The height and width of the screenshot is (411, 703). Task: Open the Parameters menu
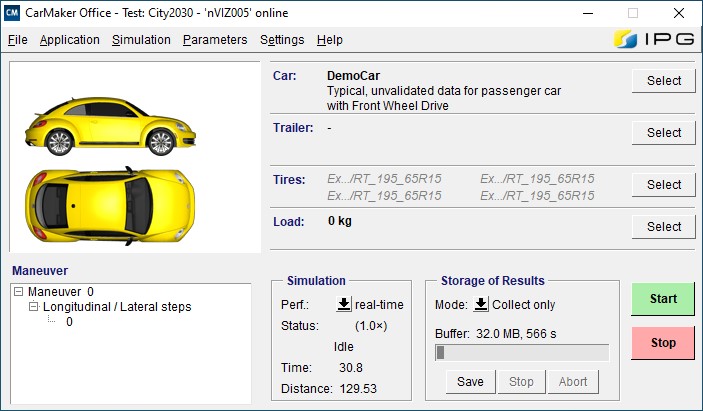click(215, 40)
